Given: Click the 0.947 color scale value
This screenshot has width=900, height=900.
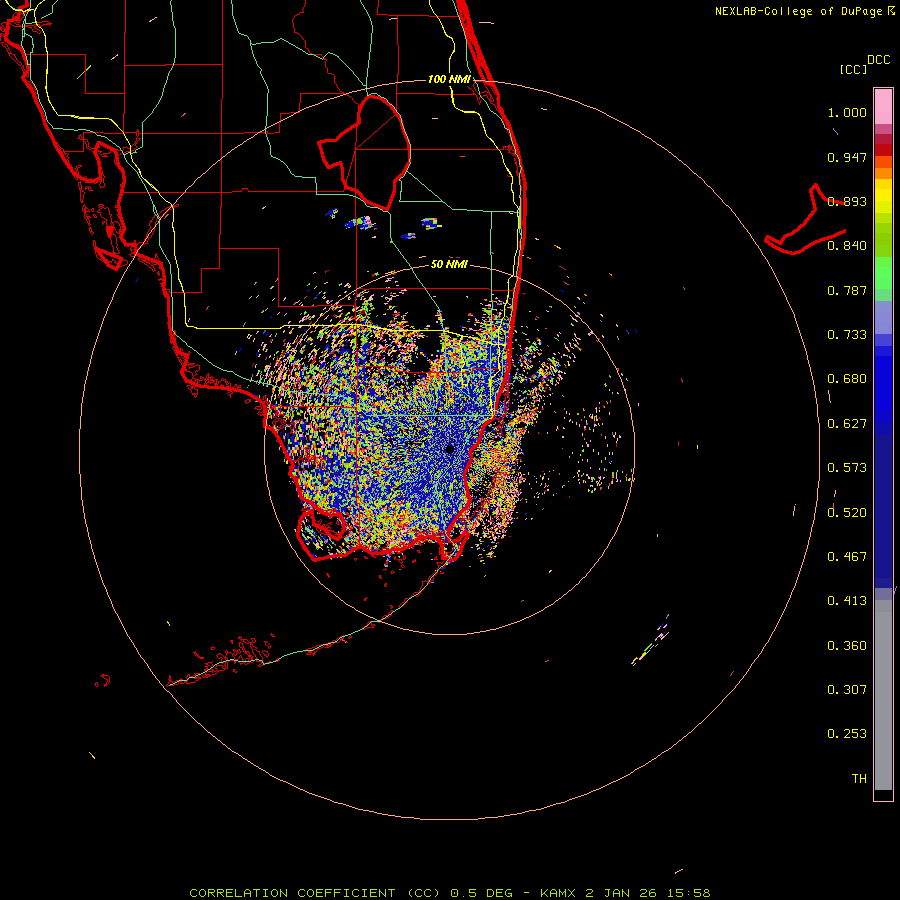Looking at the screenshot, I should coord(847,157).
